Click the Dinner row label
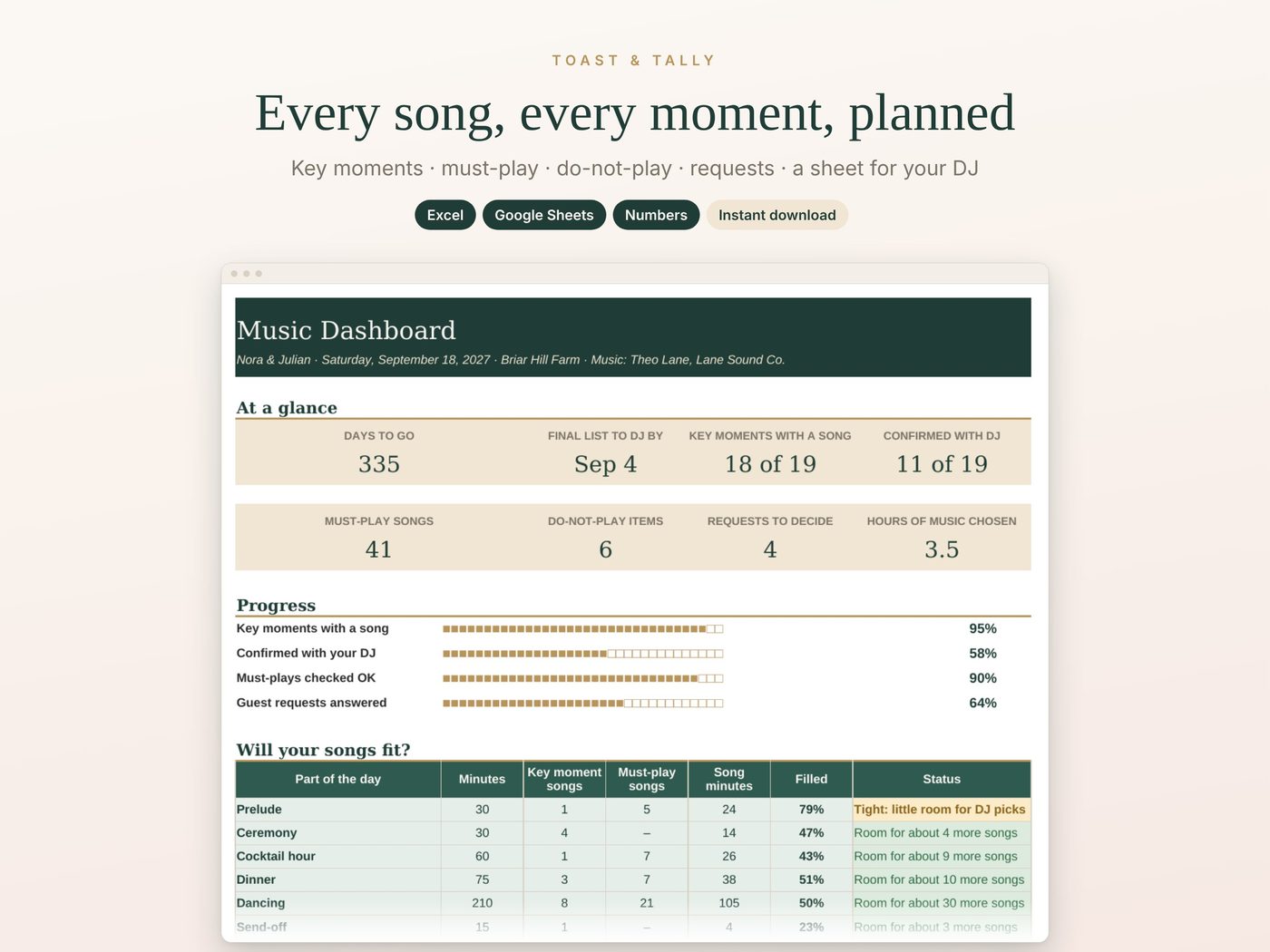Screen dimensions: 1270x952 [x=256, y=880]
